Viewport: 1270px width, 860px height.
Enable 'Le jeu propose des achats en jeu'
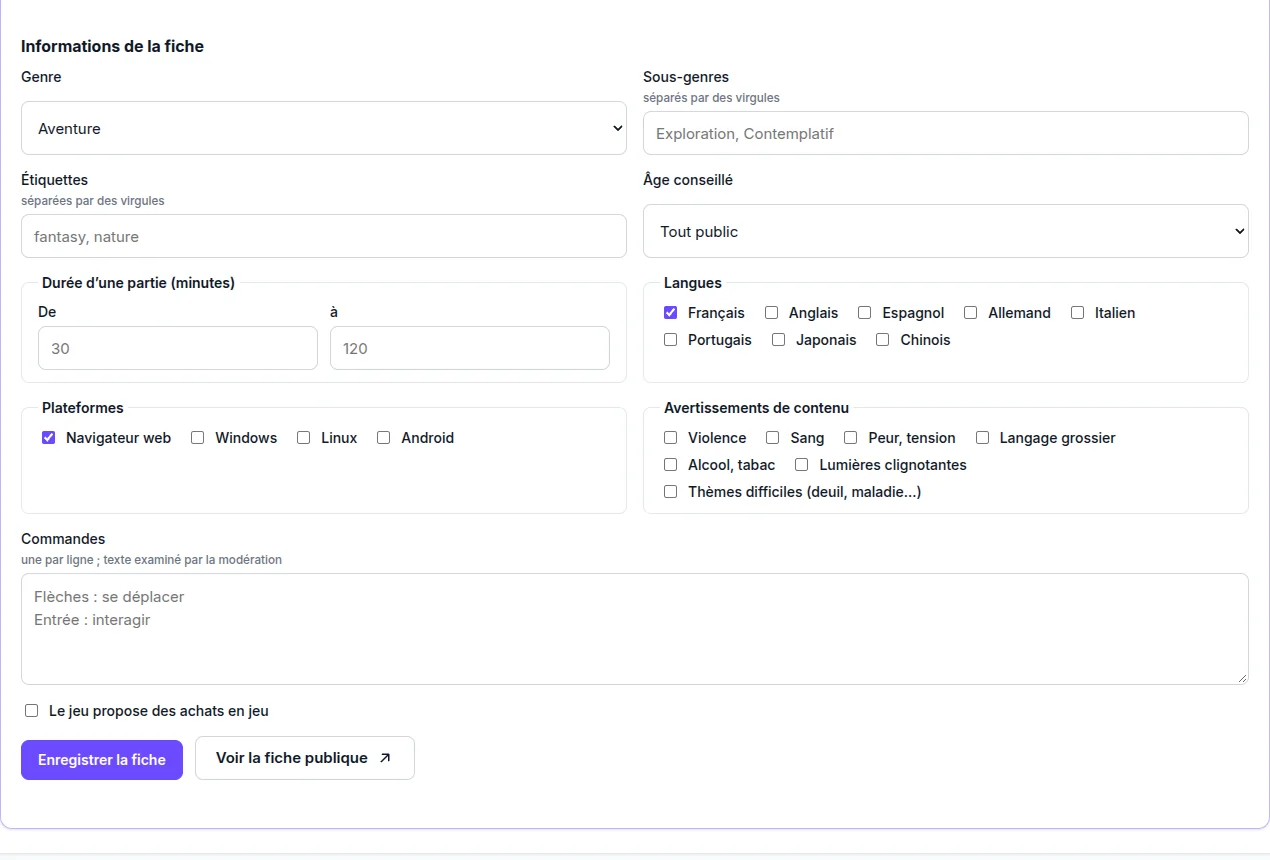(32, 711)
